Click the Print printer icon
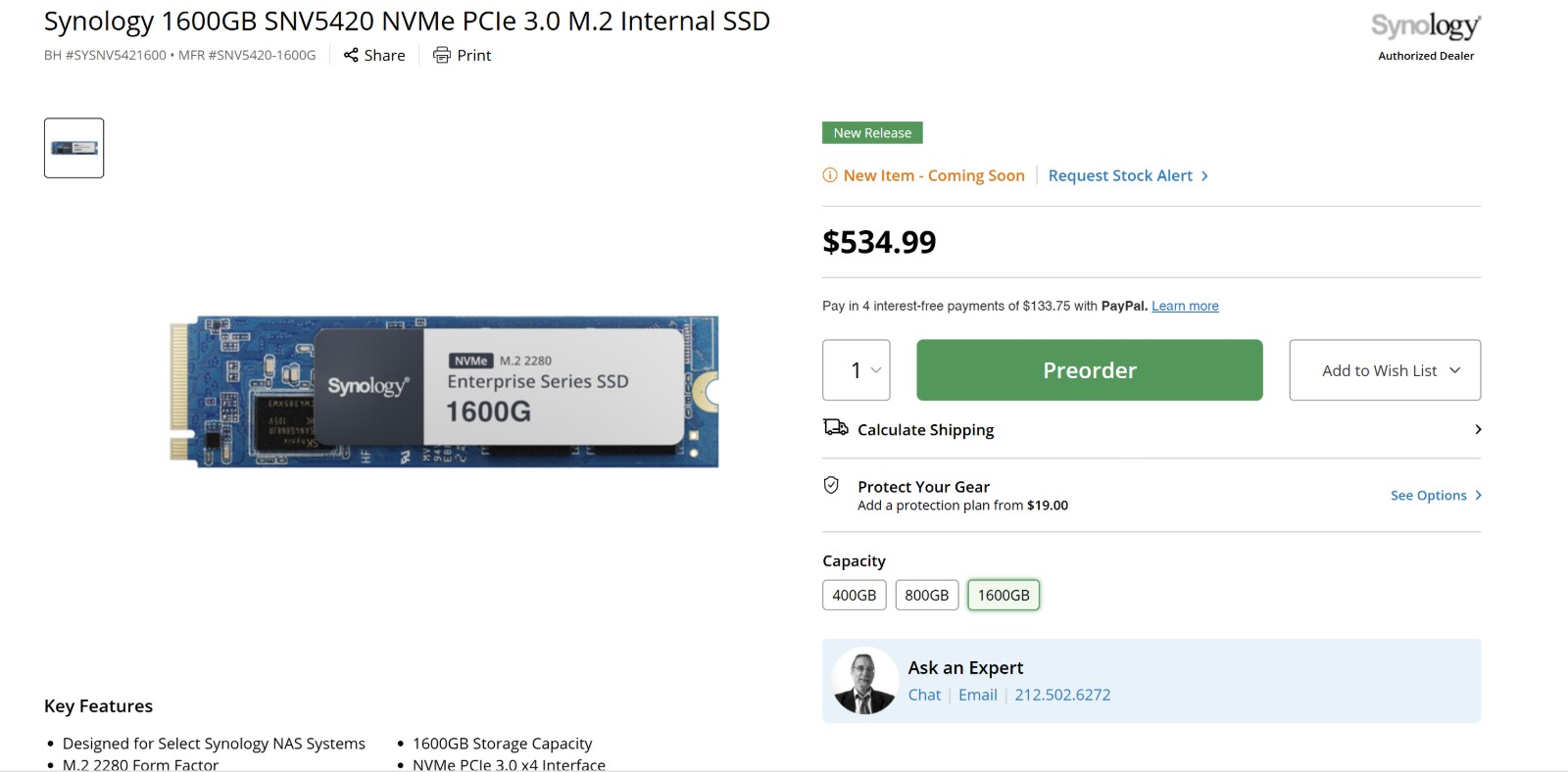This screenshot has width=1568, height=772. (442, 55)
